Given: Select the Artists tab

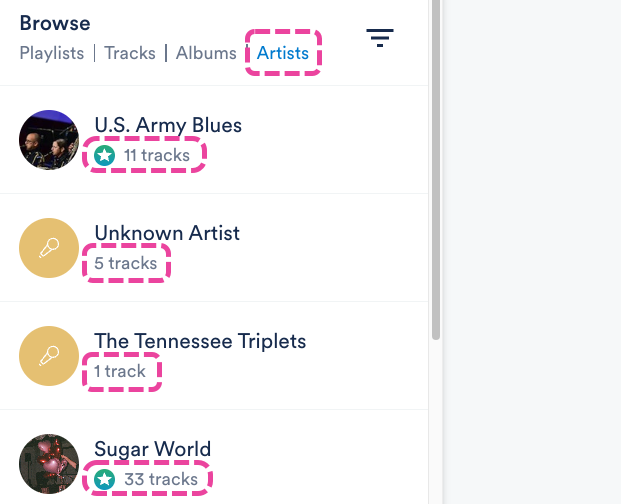Looking at the screenshot, I should (x=283, y=53).
